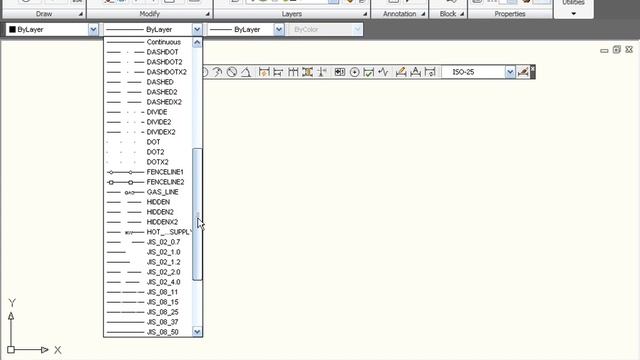The width and height of the screenshot is (640, 360).
Task: Select the JIS_02_1.2 linetype
Action: pos(148,262)
